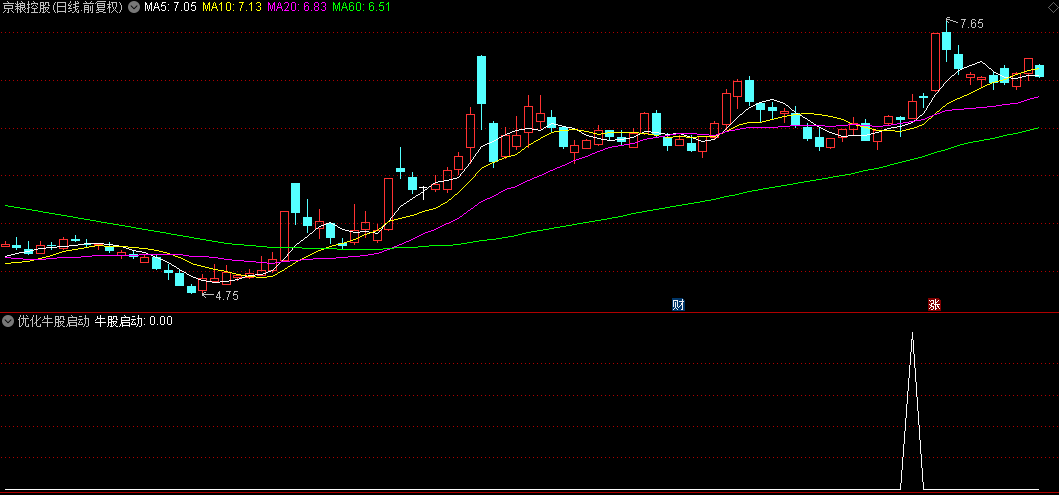Click the tallest cyan candlestick in the chart
The height and width of the screenshot is (495, 1059).
[x=482, y=80]
